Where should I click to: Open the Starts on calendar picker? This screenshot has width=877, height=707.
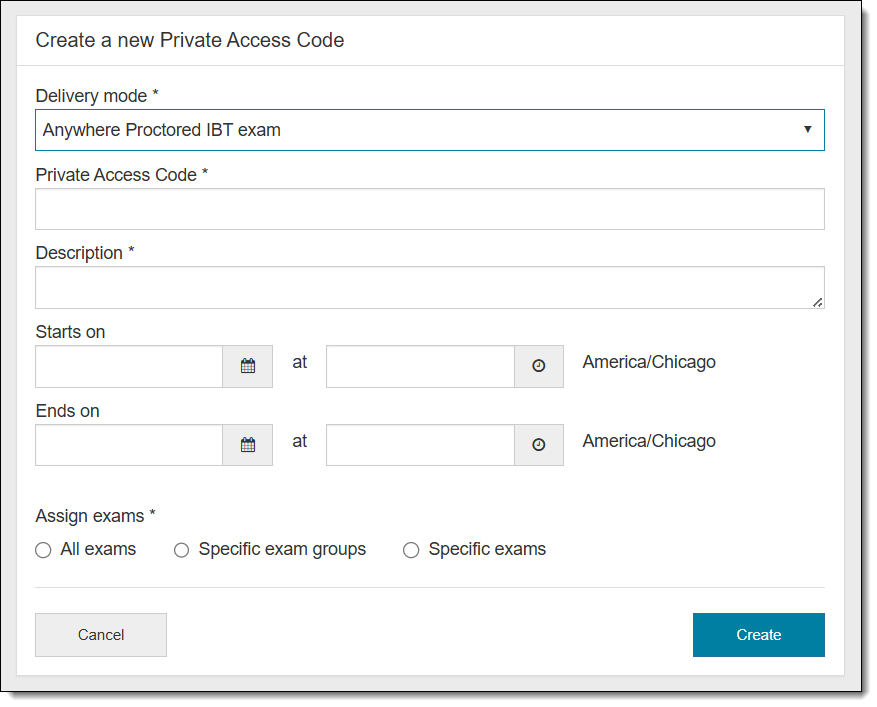pyautogui.click(x=246, y=366)
